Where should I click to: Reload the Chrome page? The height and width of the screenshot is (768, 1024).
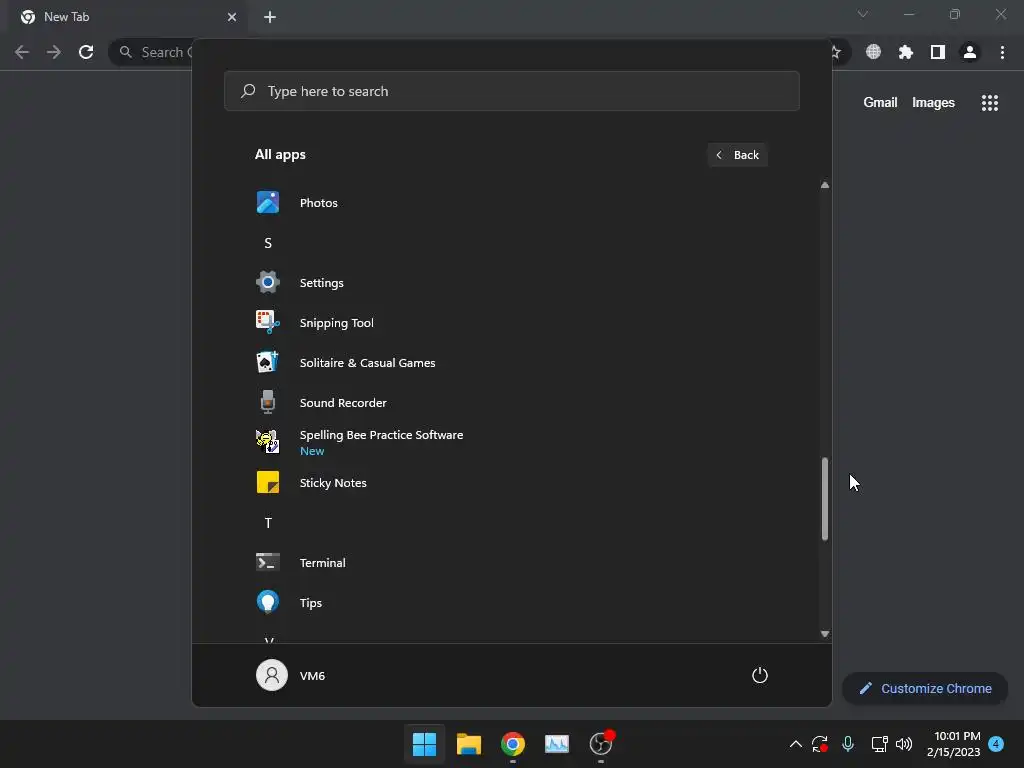coord(86,52)
